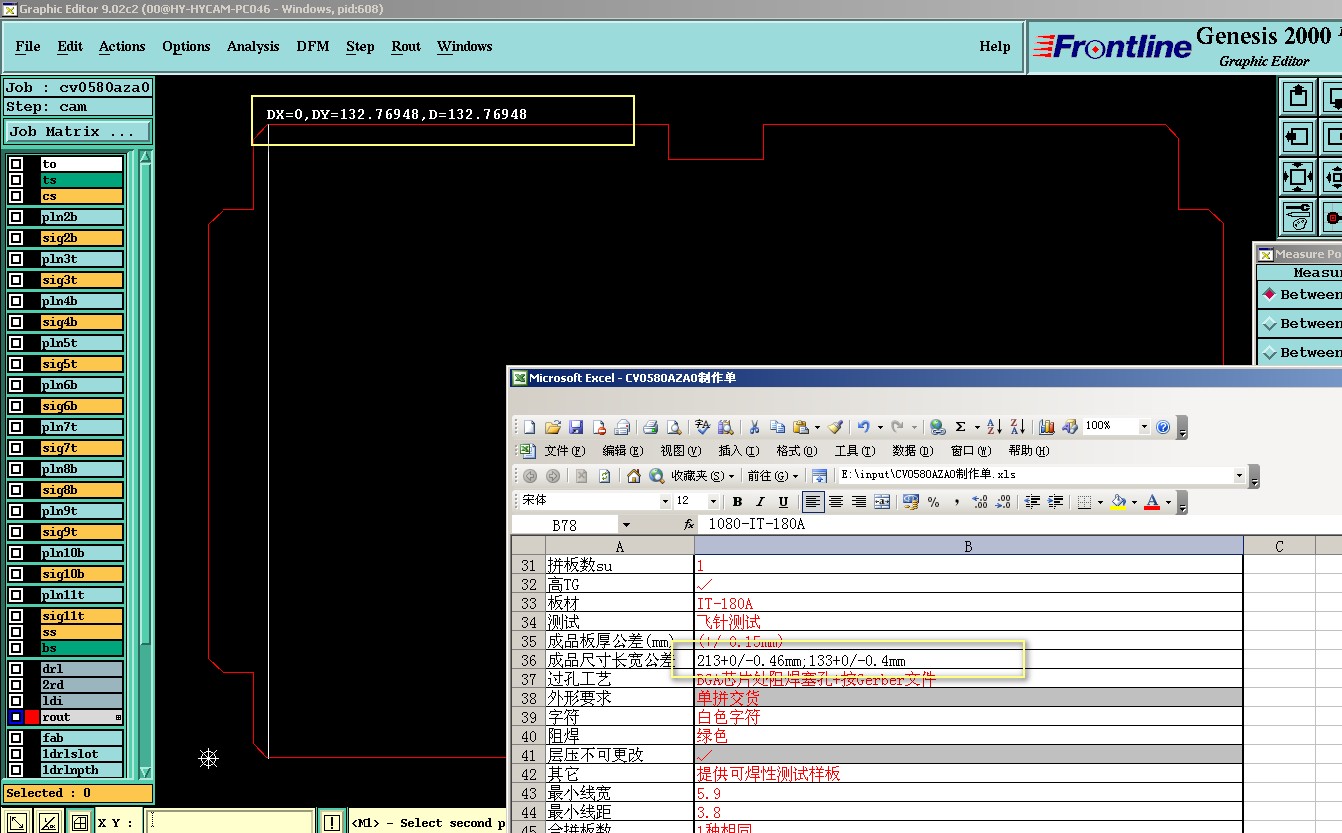This screenshot has height=833, width=1342.
Task: Open the 收藏夹 favorites dropdown
Action: 702,476
